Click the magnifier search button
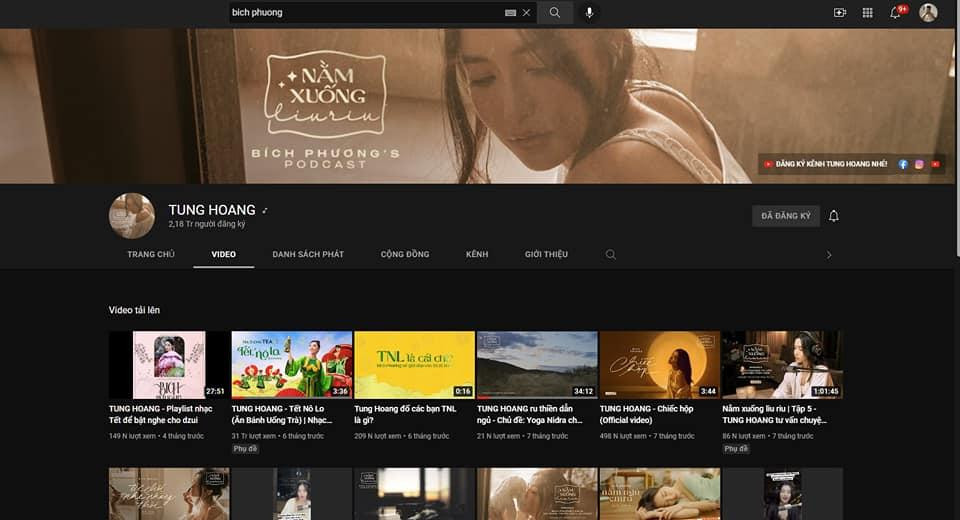Screen dimensions: 960x520 tap(555, 13)
